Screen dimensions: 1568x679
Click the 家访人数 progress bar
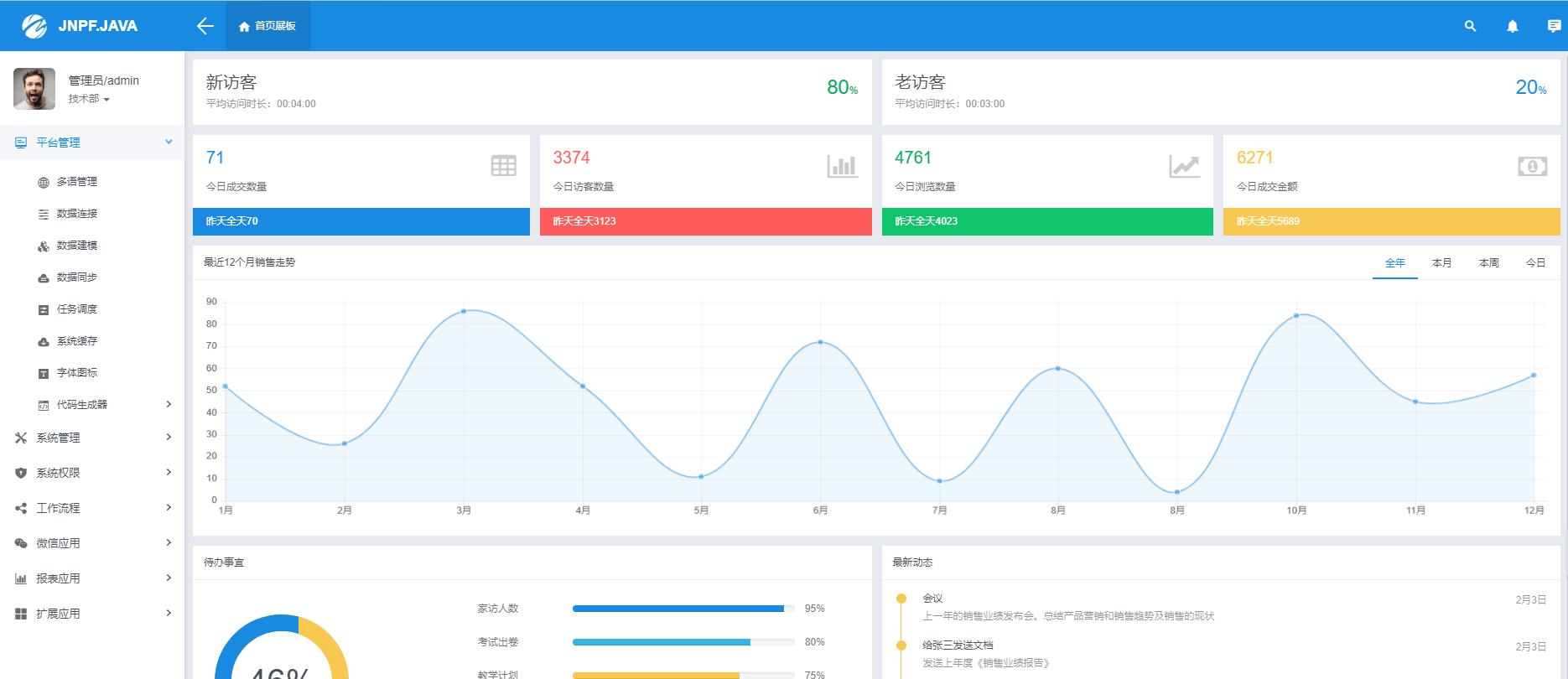pos(683,609)
